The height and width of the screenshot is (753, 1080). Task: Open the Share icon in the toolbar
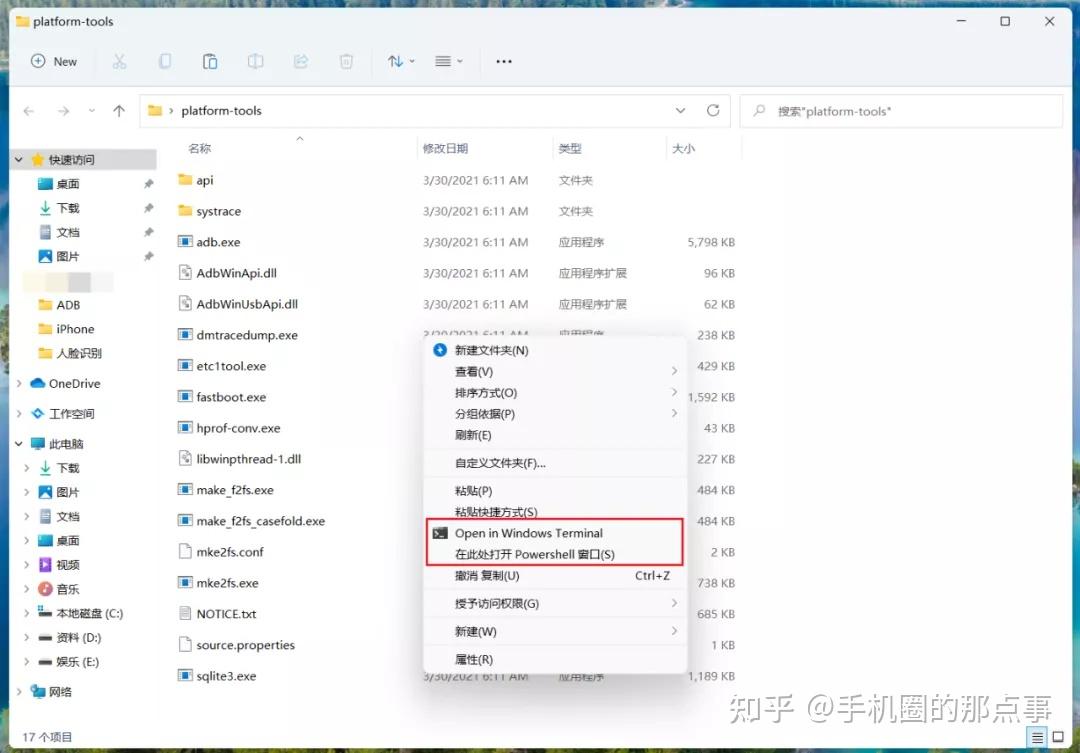(x=300, y=61)
